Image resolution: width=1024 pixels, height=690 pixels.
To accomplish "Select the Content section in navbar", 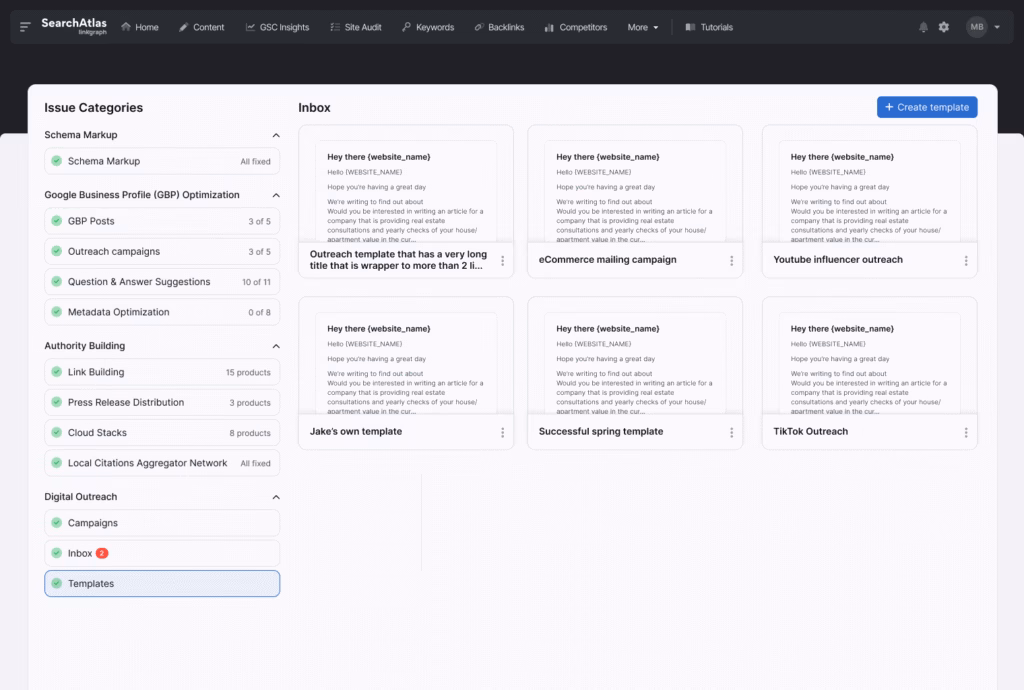I will click(x=201, y=27).
